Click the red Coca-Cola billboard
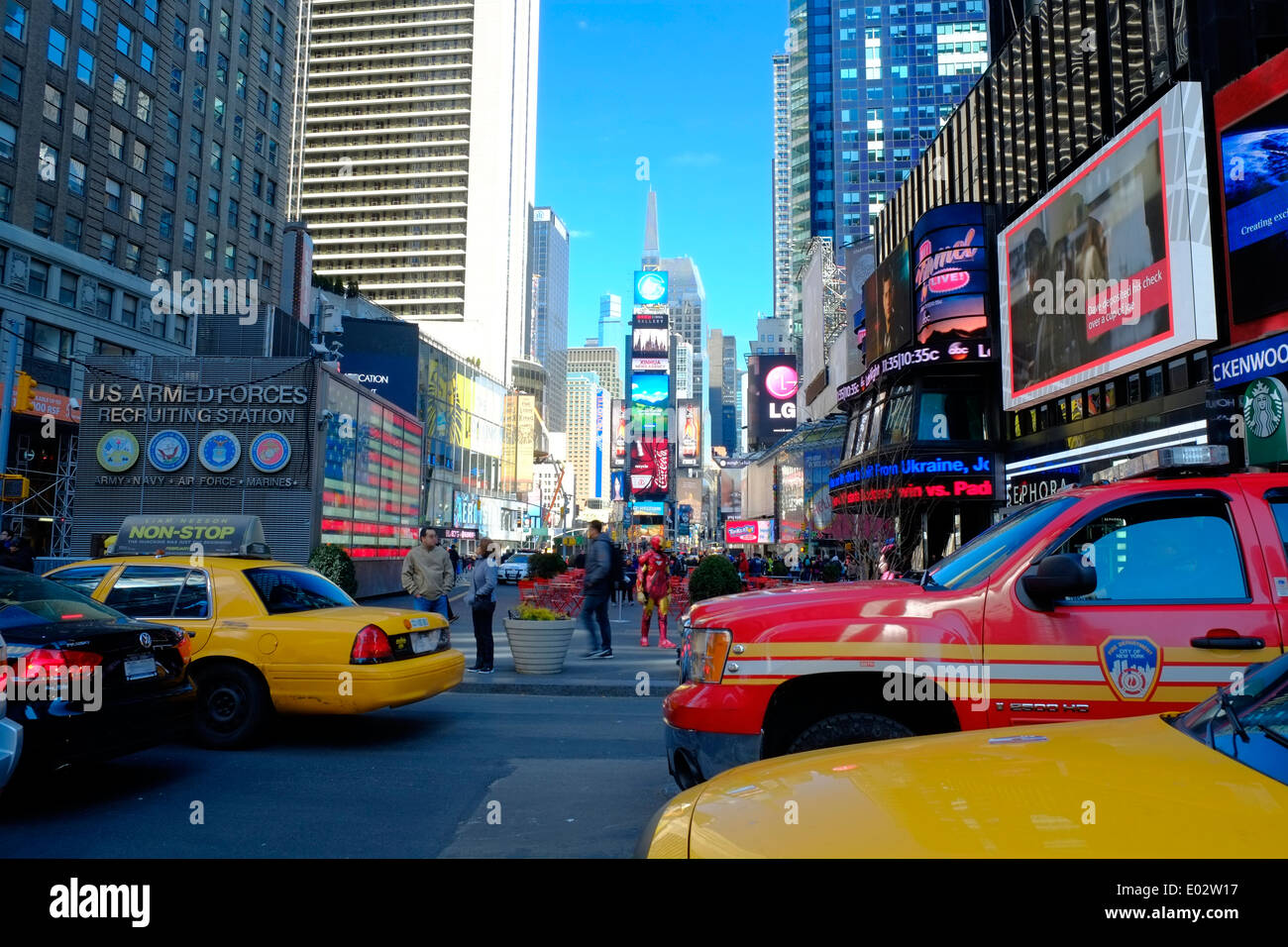1288x947 pixels. pos(650,467)
